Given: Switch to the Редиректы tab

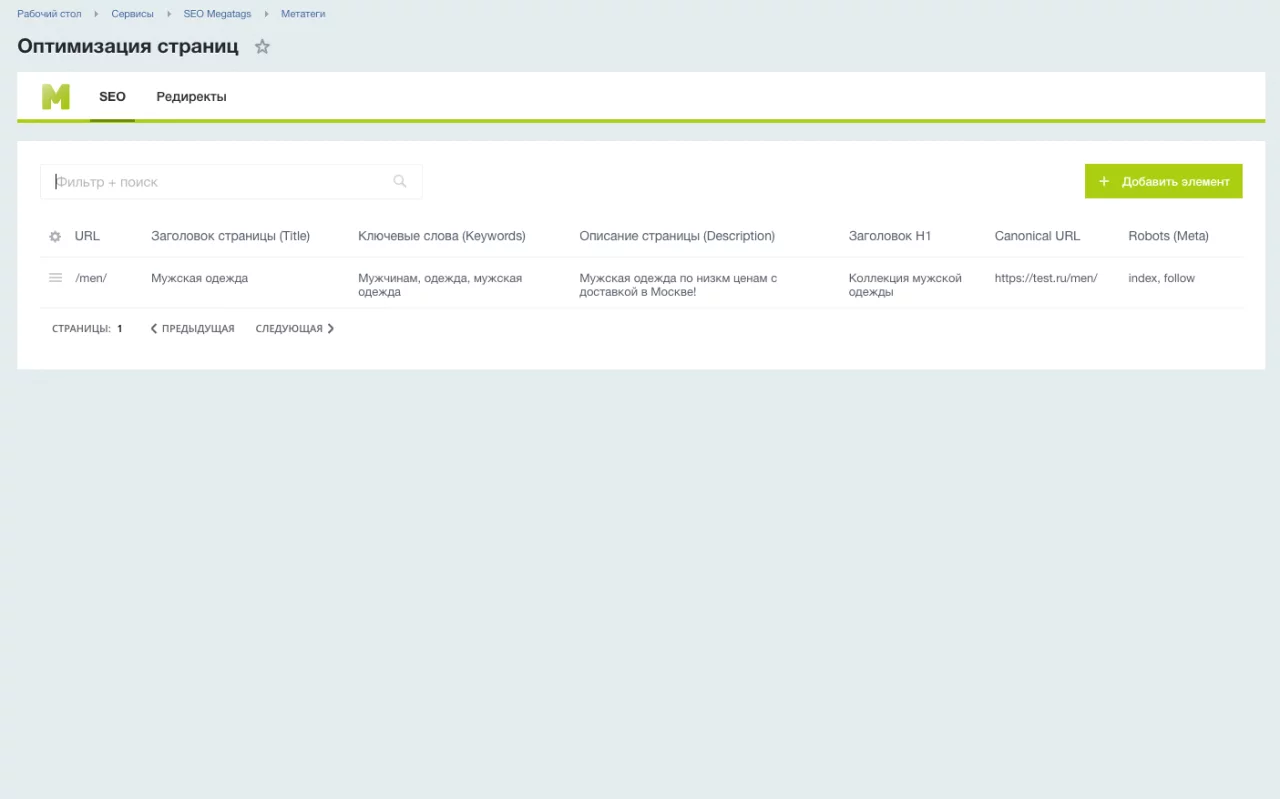Looking at the screenshot, I should tap(191, 97).
